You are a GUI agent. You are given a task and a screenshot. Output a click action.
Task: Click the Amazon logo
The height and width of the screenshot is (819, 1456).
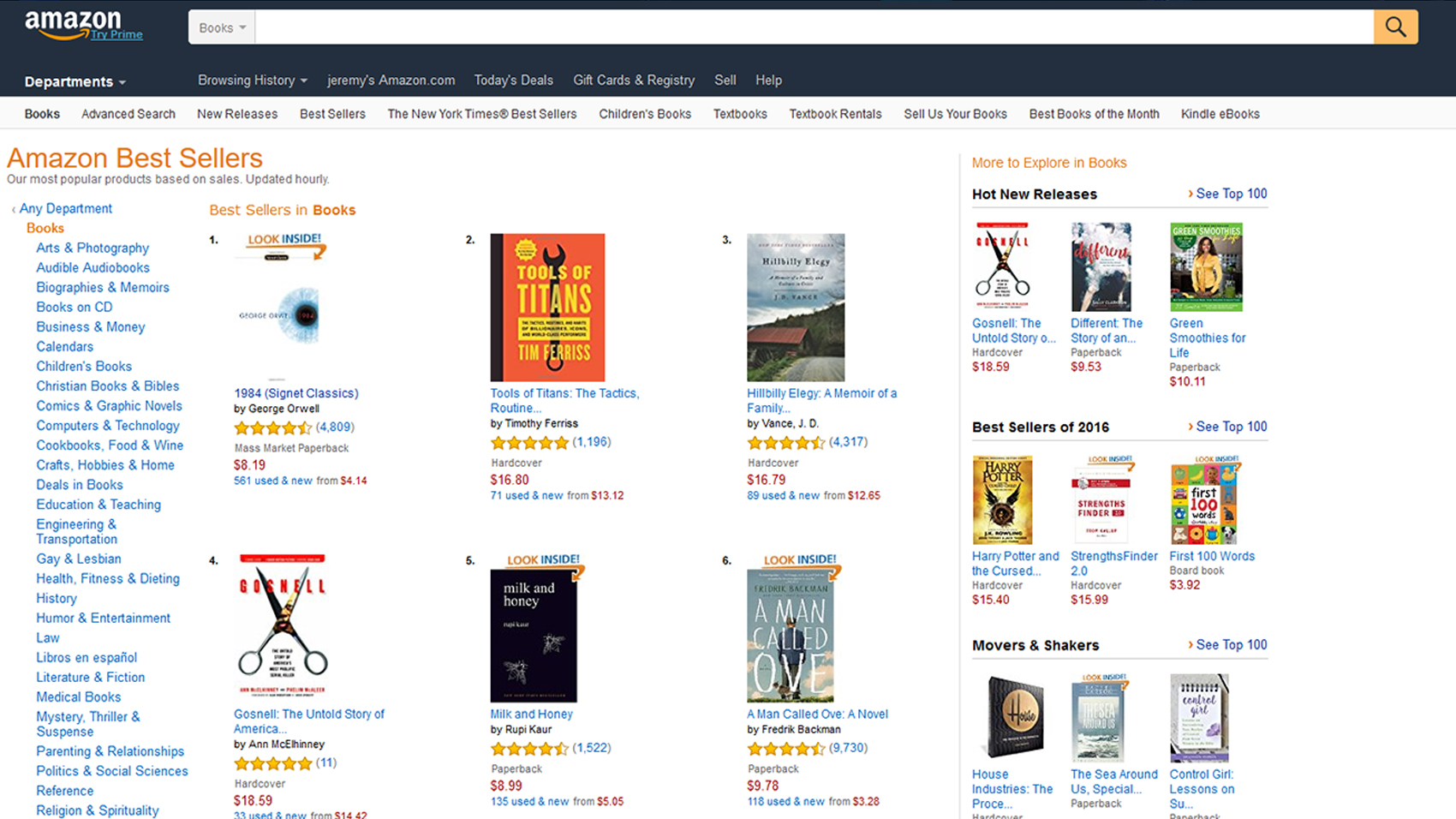[x=74, y=24]
